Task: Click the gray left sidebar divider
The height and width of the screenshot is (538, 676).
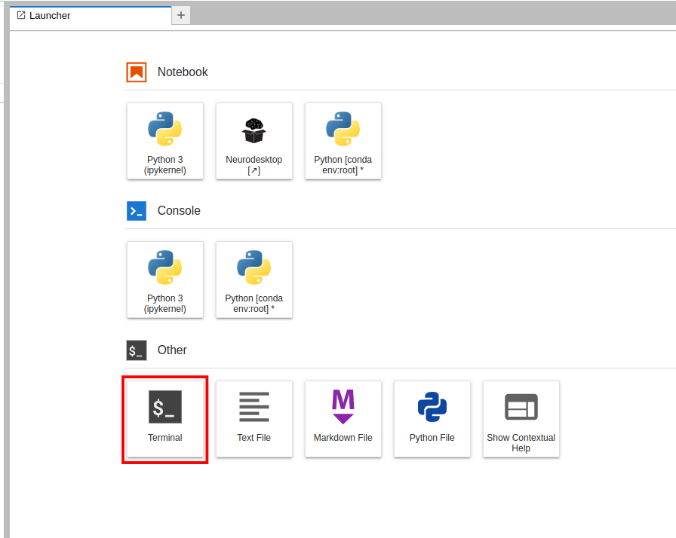Action: click(5, 300)
